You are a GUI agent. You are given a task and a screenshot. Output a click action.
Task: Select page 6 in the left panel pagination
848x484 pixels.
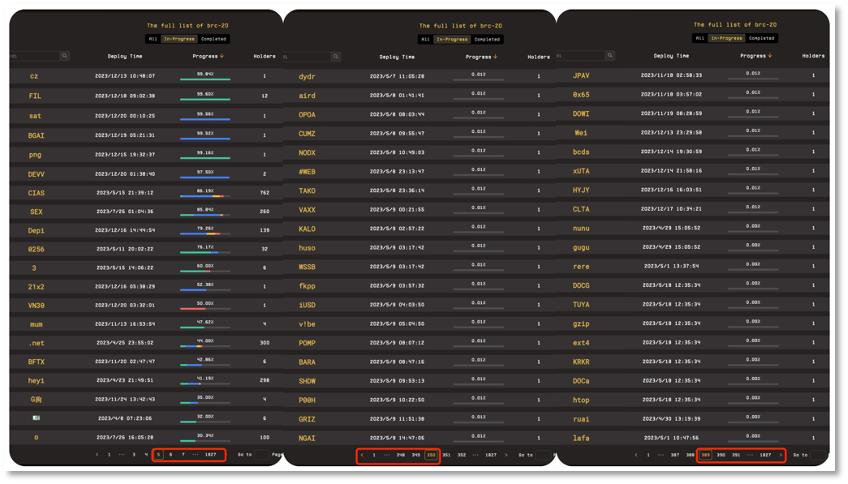pos(170,455)
